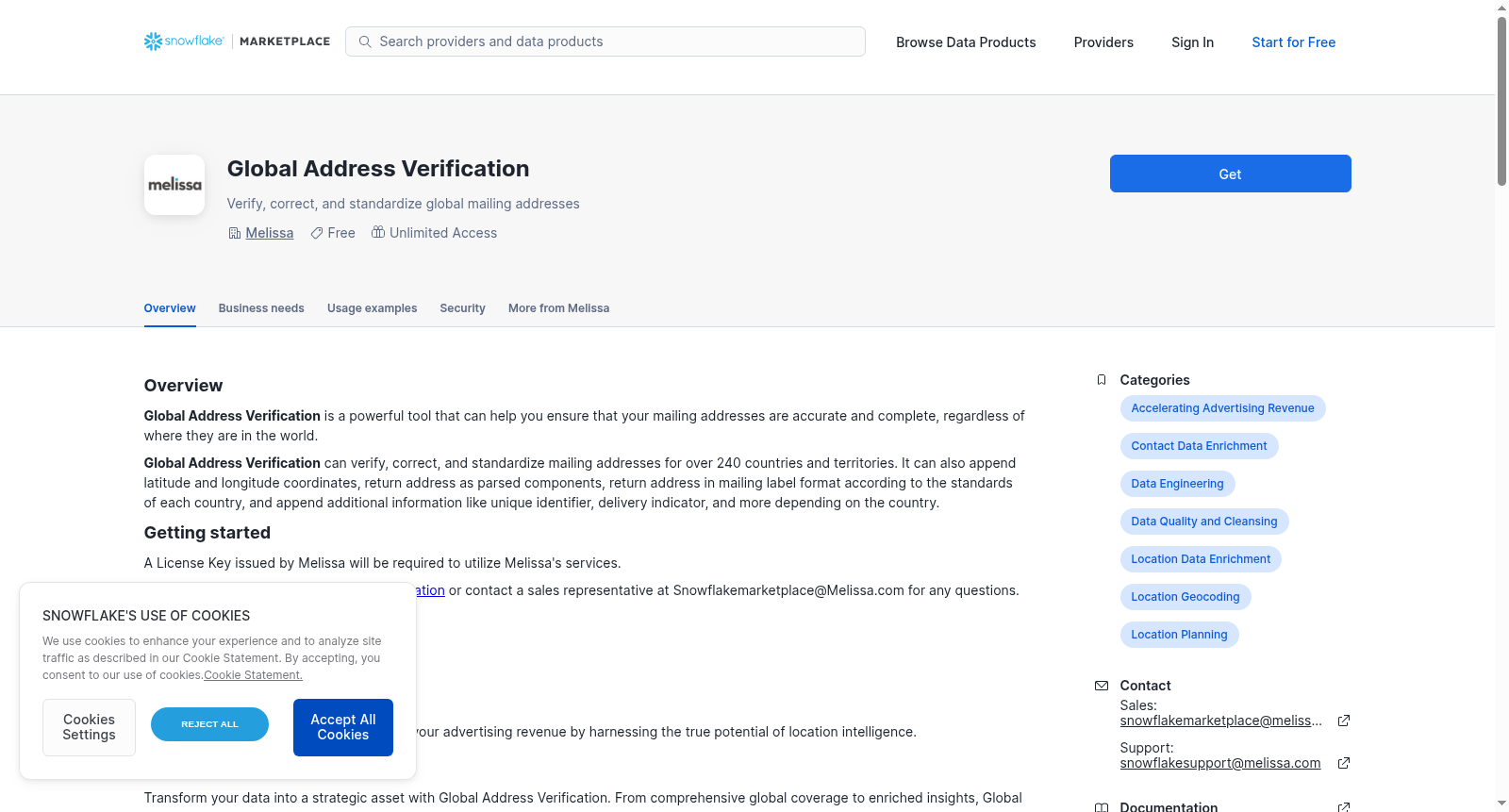Screen dimensions: 1509x812
Task: Click the Melissa provider logo
Action: tap(174, 185)
